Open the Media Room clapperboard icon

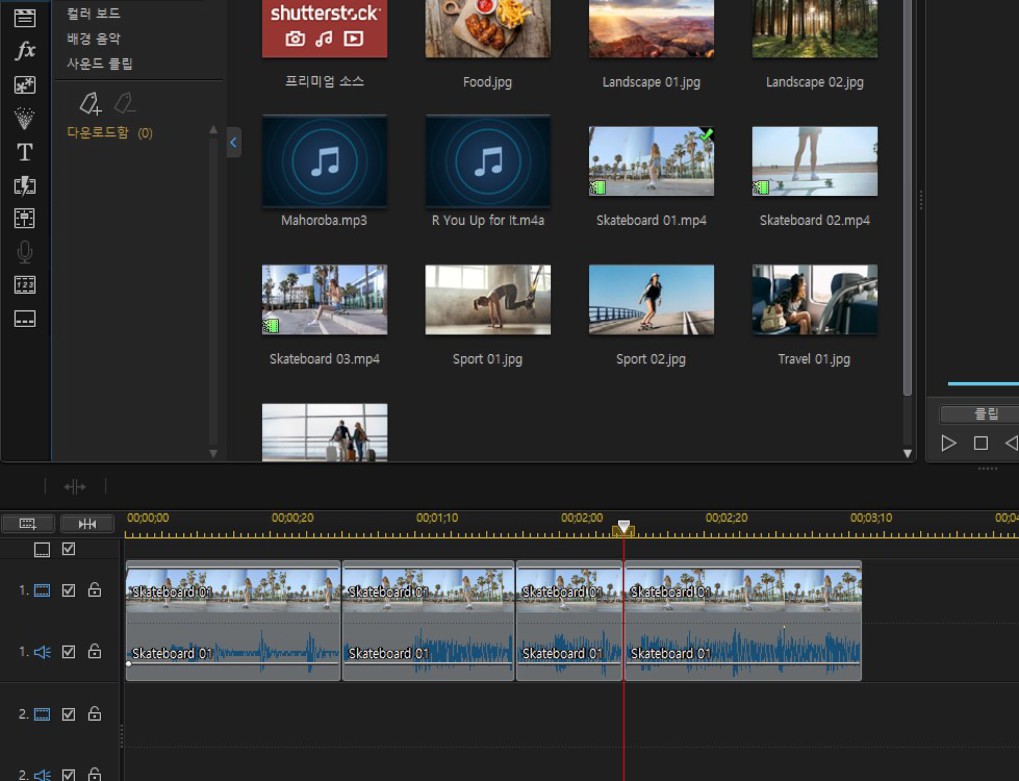25,18
